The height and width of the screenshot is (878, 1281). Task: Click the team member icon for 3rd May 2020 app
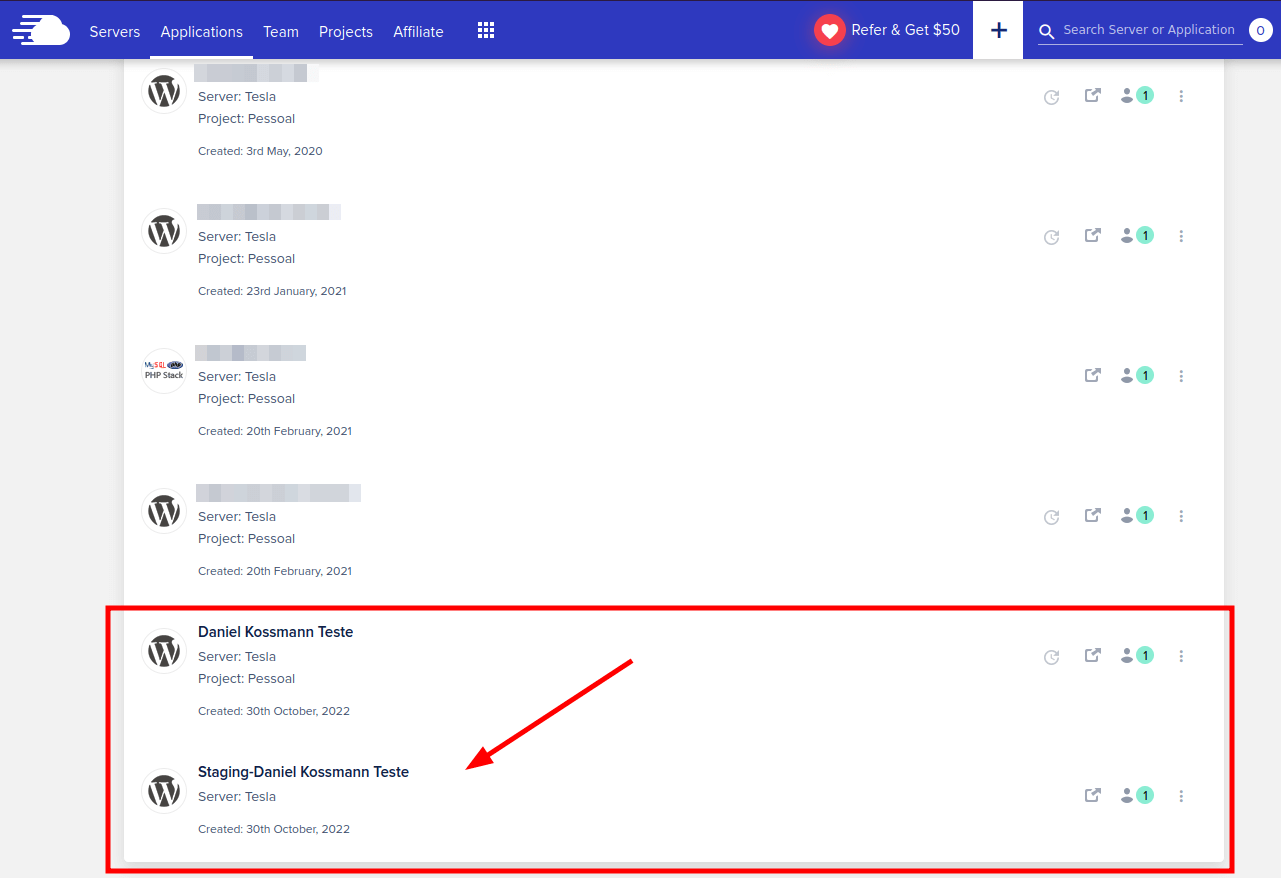click(x=1137, y=95)
